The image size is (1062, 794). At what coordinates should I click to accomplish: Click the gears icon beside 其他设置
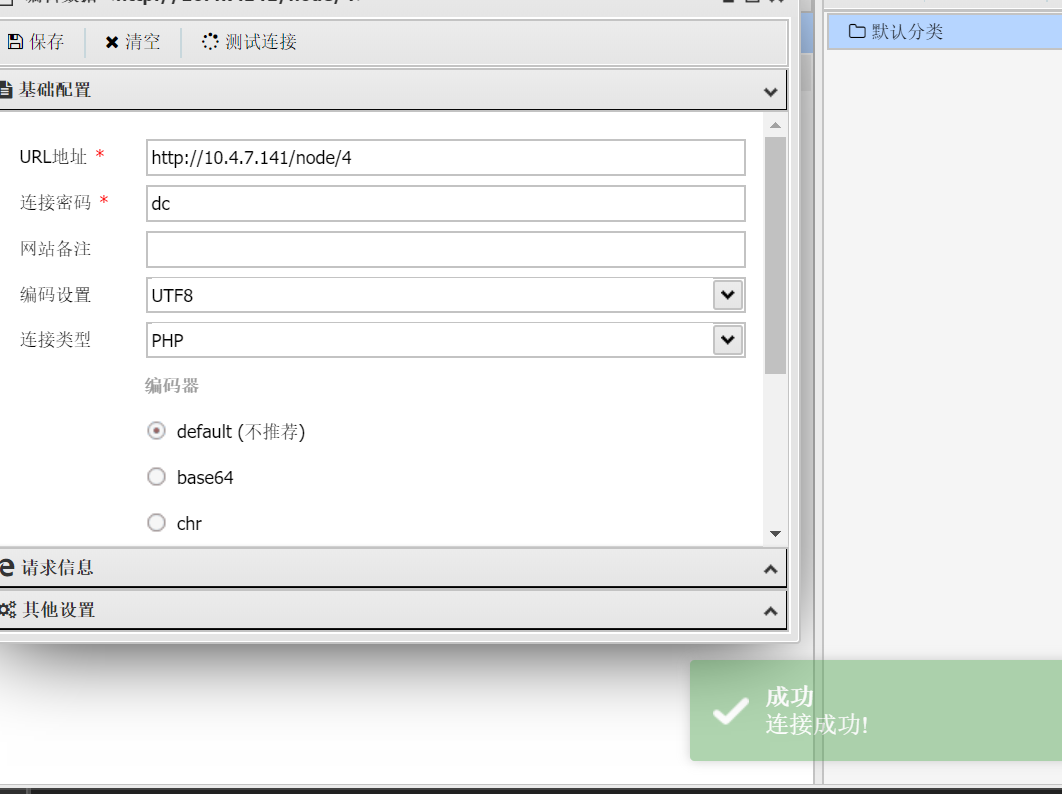click(x=7, y=610)
